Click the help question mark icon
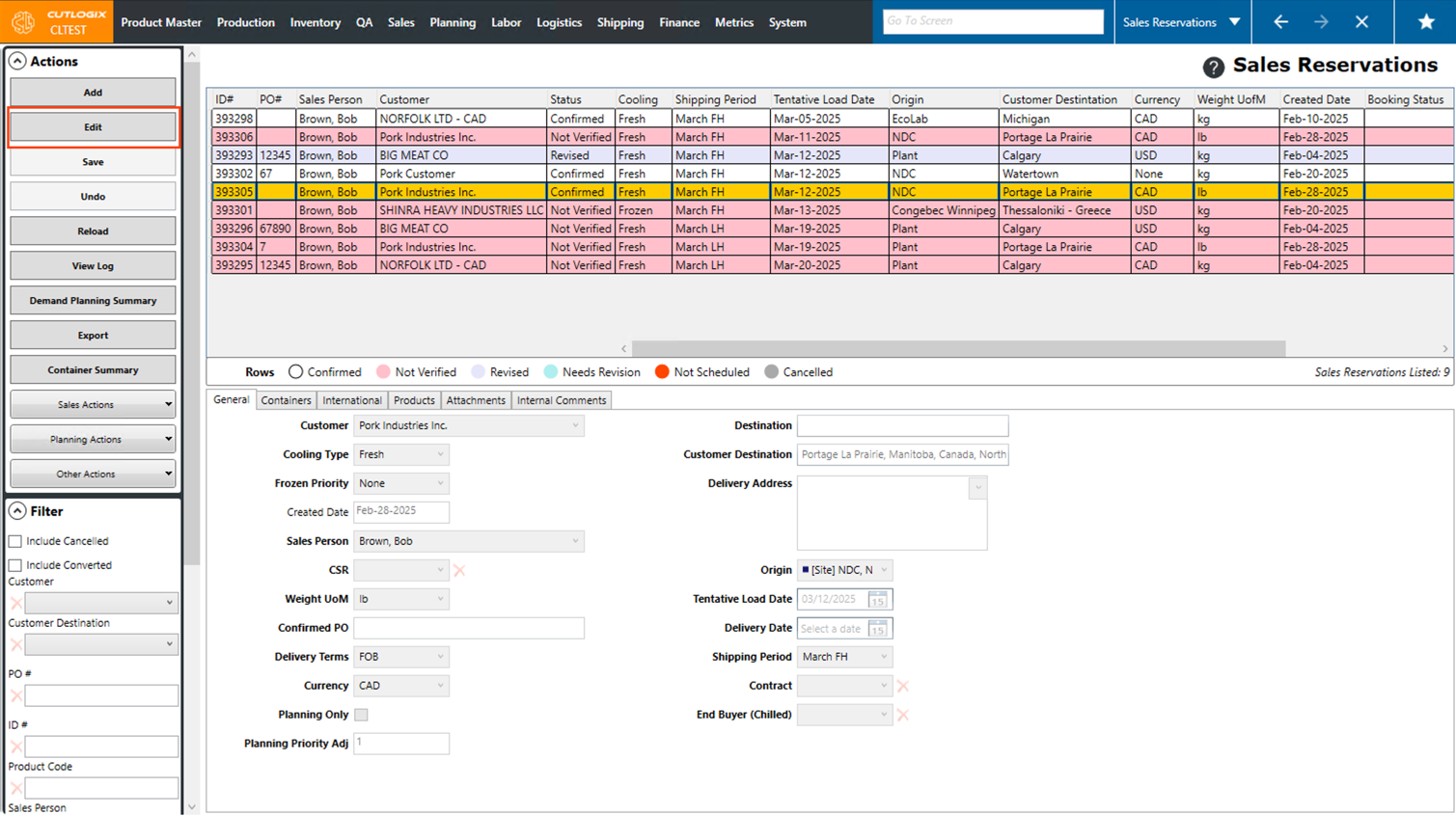Screen dimensions: 1456x815 (x=1213, y=67)
